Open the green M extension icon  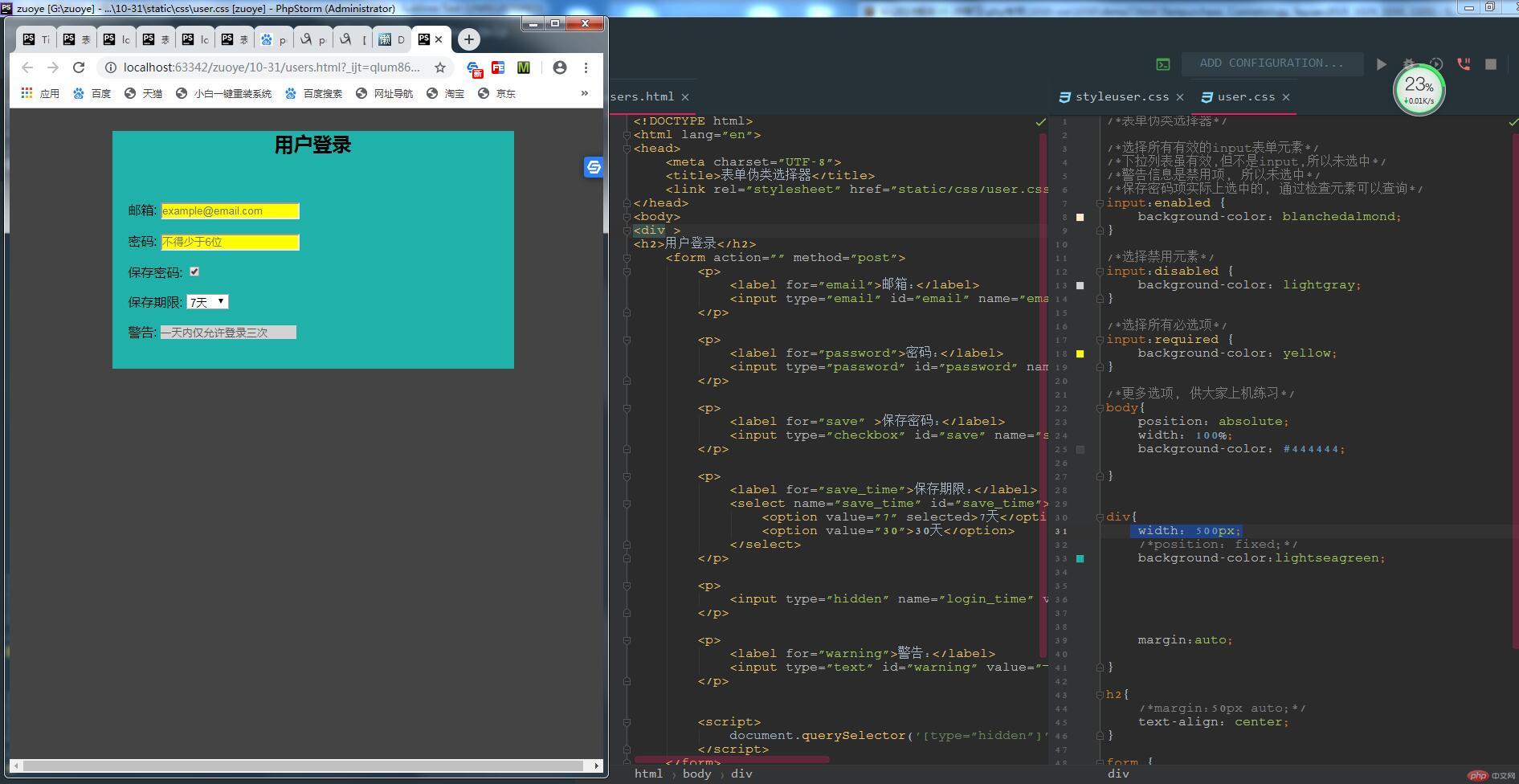[x=524, y=67]
